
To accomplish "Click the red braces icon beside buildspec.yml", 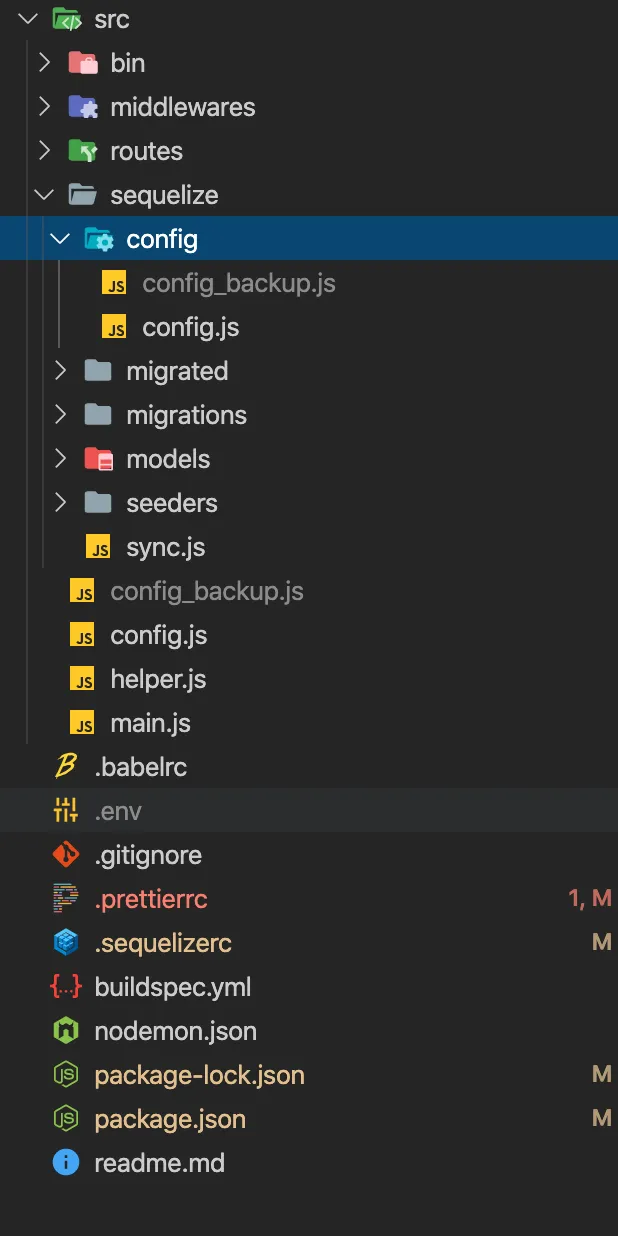I will pos(66,987).
